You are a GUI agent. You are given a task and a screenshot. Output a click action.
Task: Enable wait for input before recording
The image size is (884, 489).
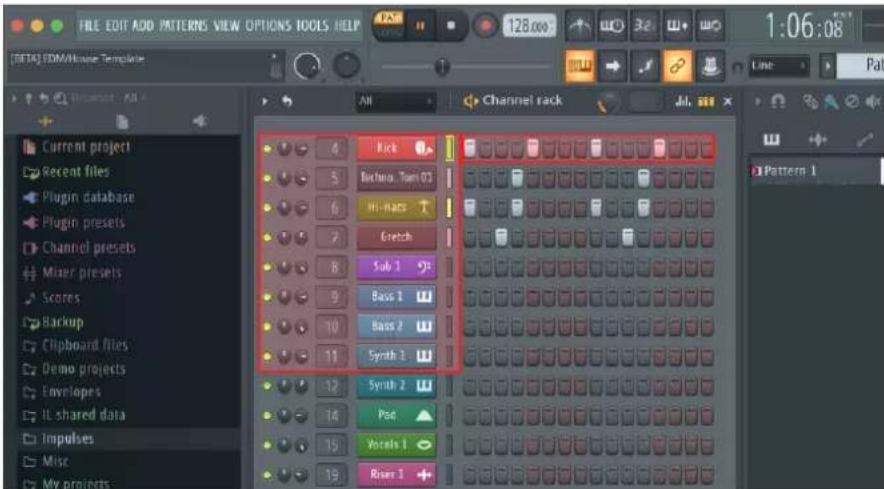coord(611,25)
